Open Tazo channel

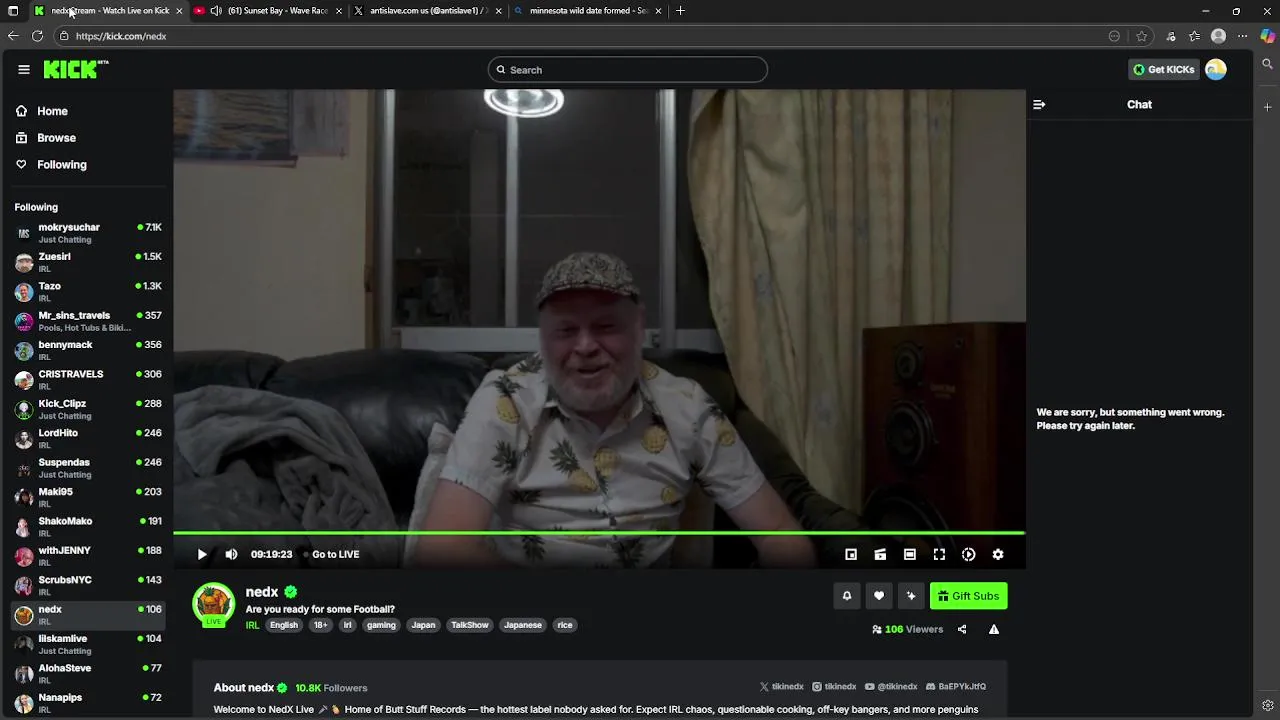pyautogui.click(x=88, y=292)
